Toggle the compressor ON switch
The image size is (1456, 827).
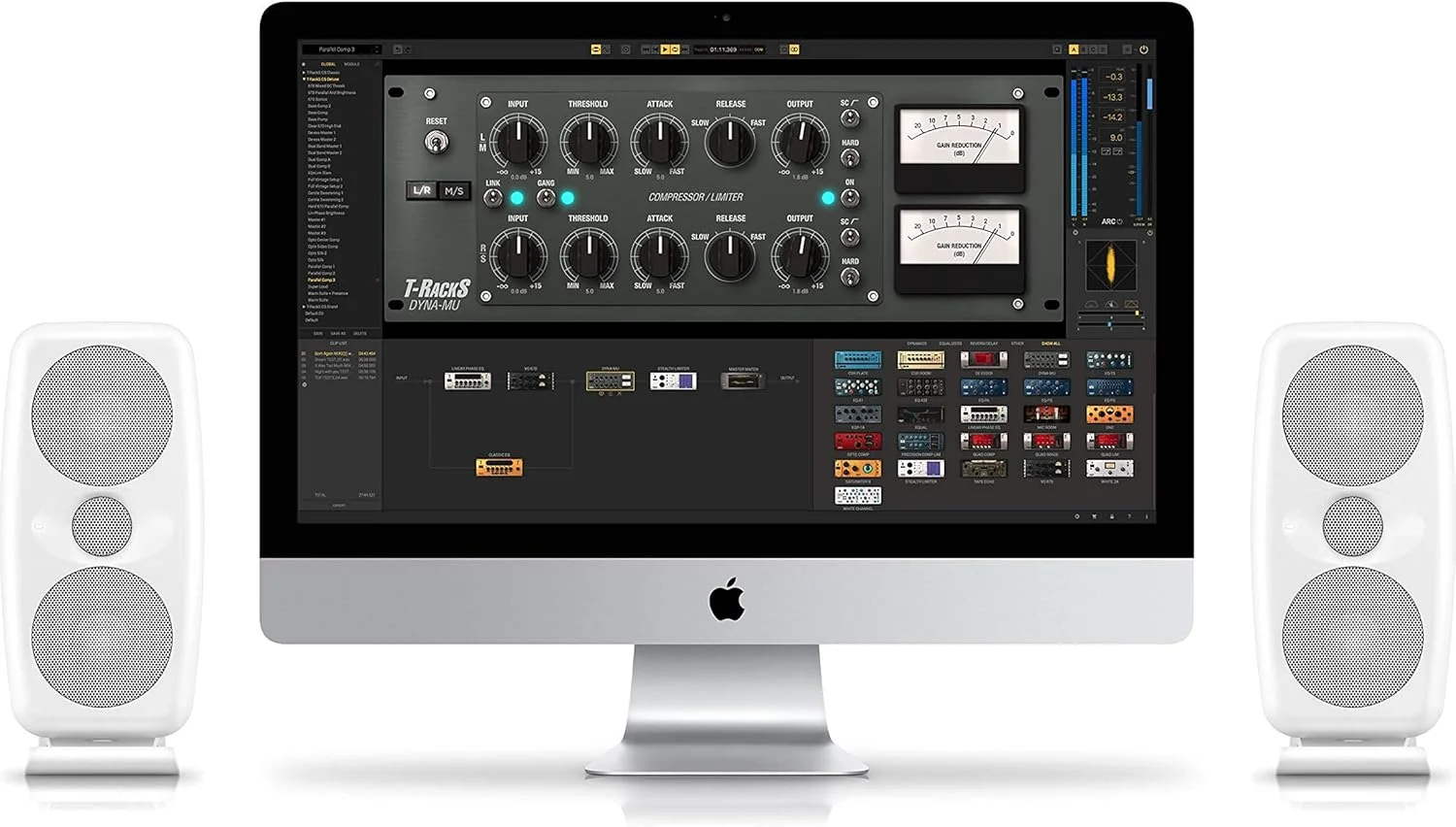pyautogui.click(x=849, y=198)
